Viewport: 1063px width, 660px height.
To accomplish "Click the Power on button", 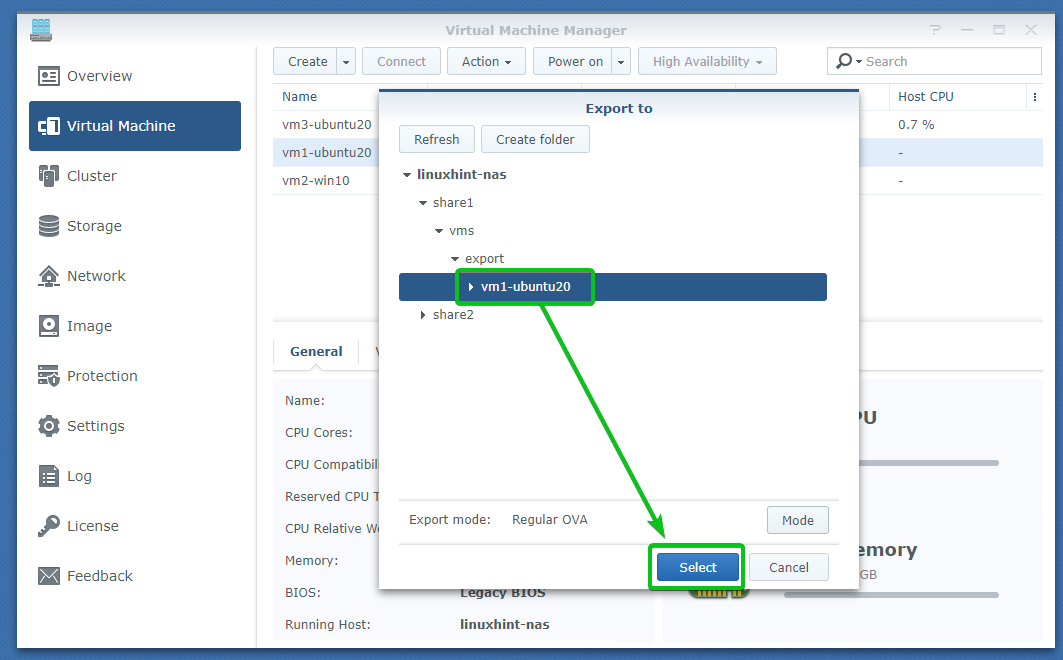I will 575,62.
